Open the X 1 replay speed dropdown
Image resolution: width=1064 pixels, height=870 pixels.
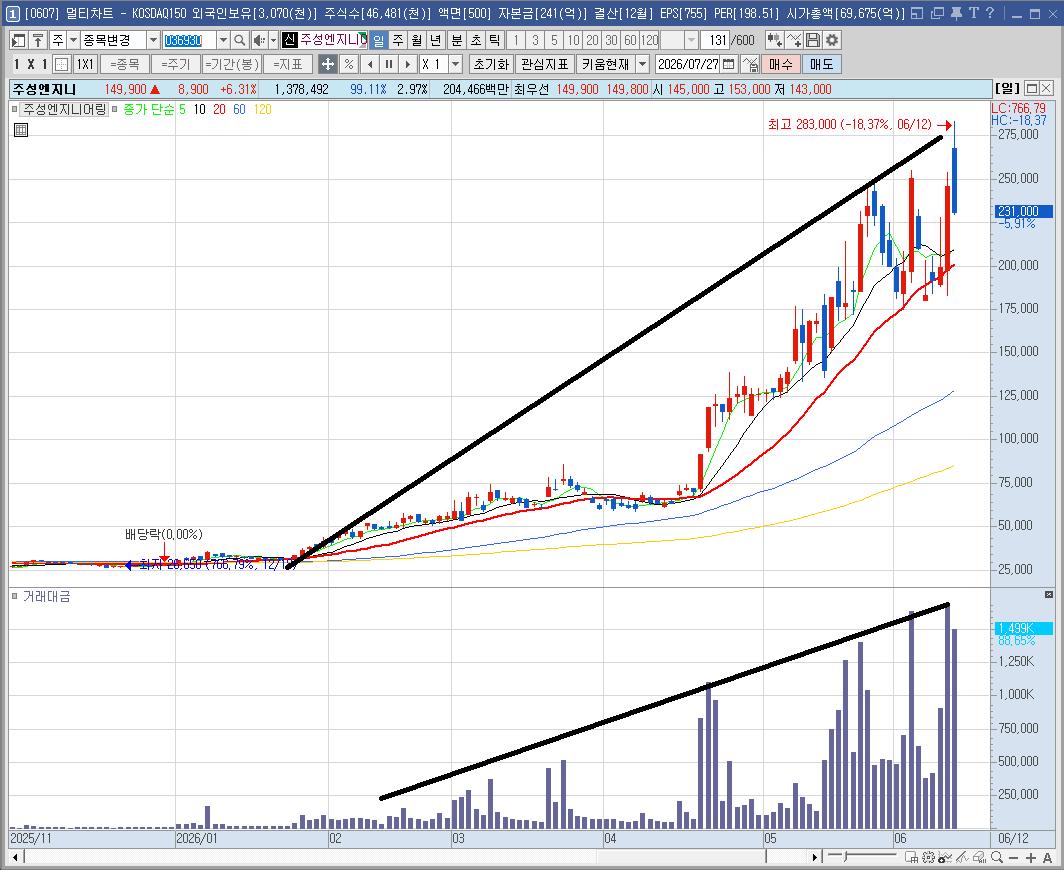coord(456,64)
